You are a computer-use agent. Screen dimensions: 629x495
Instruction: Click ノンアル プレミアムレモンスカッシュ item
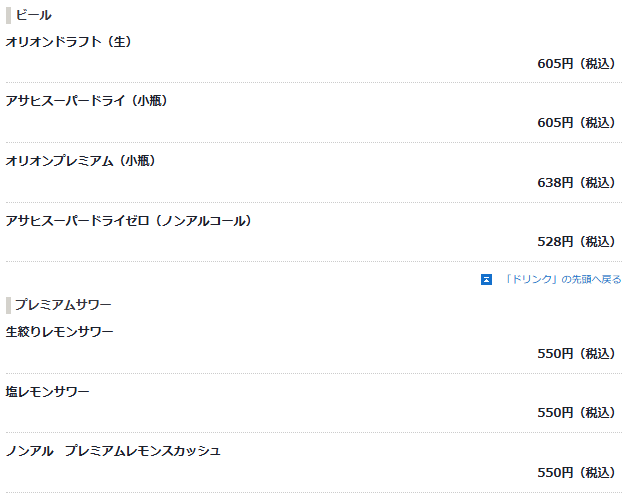point(113,451)
